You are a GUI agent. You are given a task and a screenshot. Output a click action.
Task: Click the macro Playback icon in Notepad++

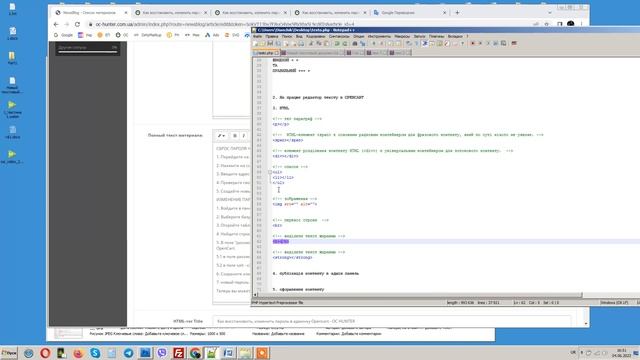(488, 43)
